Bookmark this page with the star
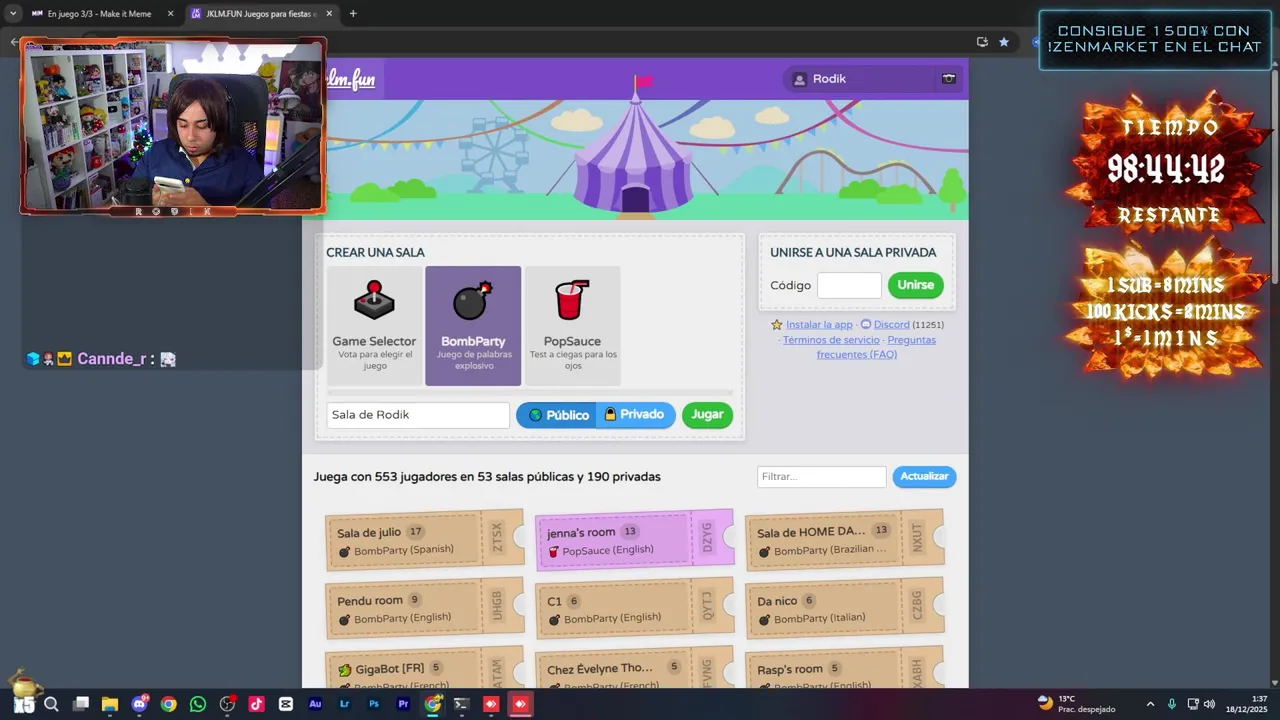 (1004, 42)
